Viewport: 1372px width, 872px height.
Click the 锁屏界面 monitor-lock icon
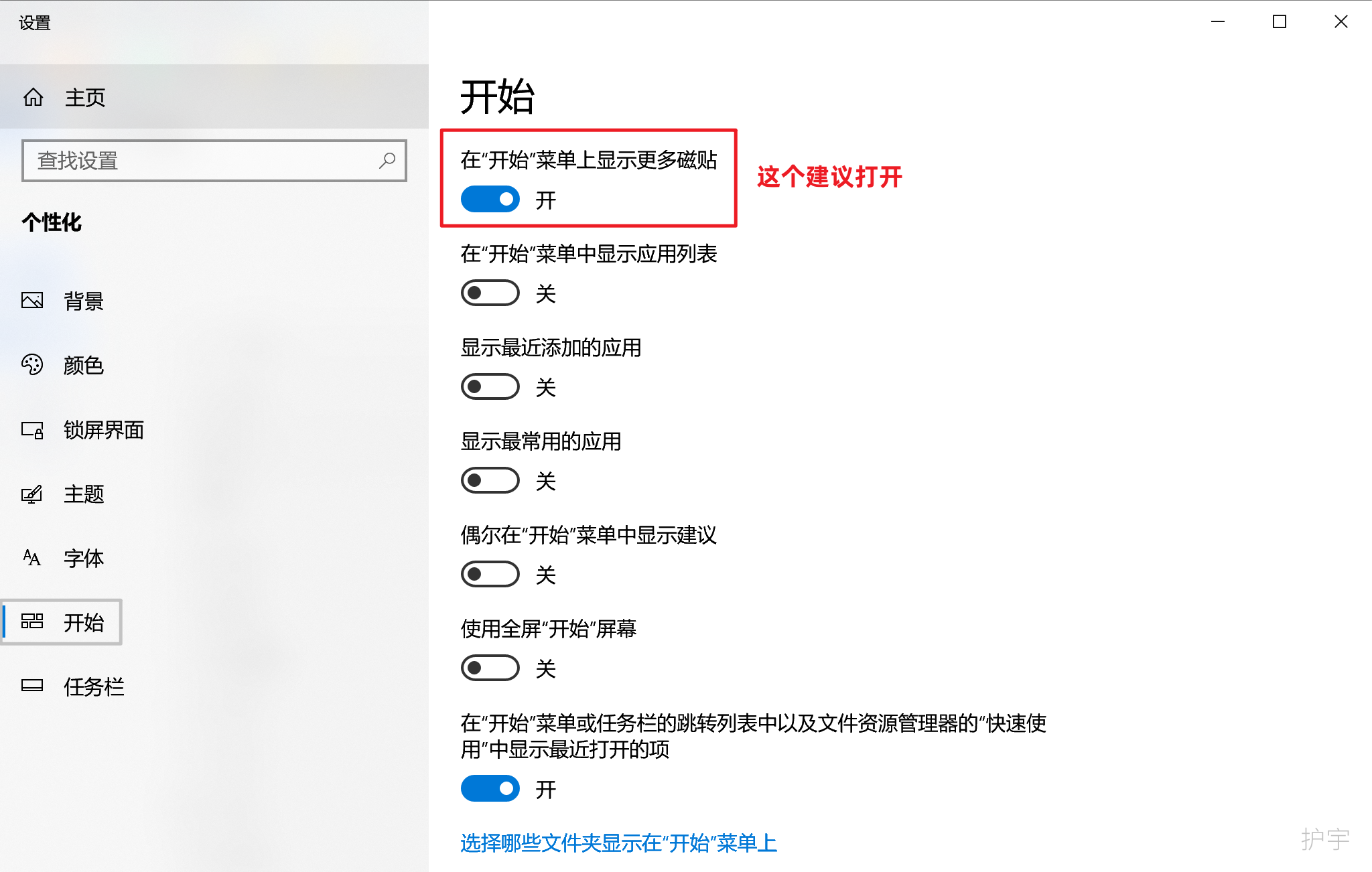click(x=32, y=429)
